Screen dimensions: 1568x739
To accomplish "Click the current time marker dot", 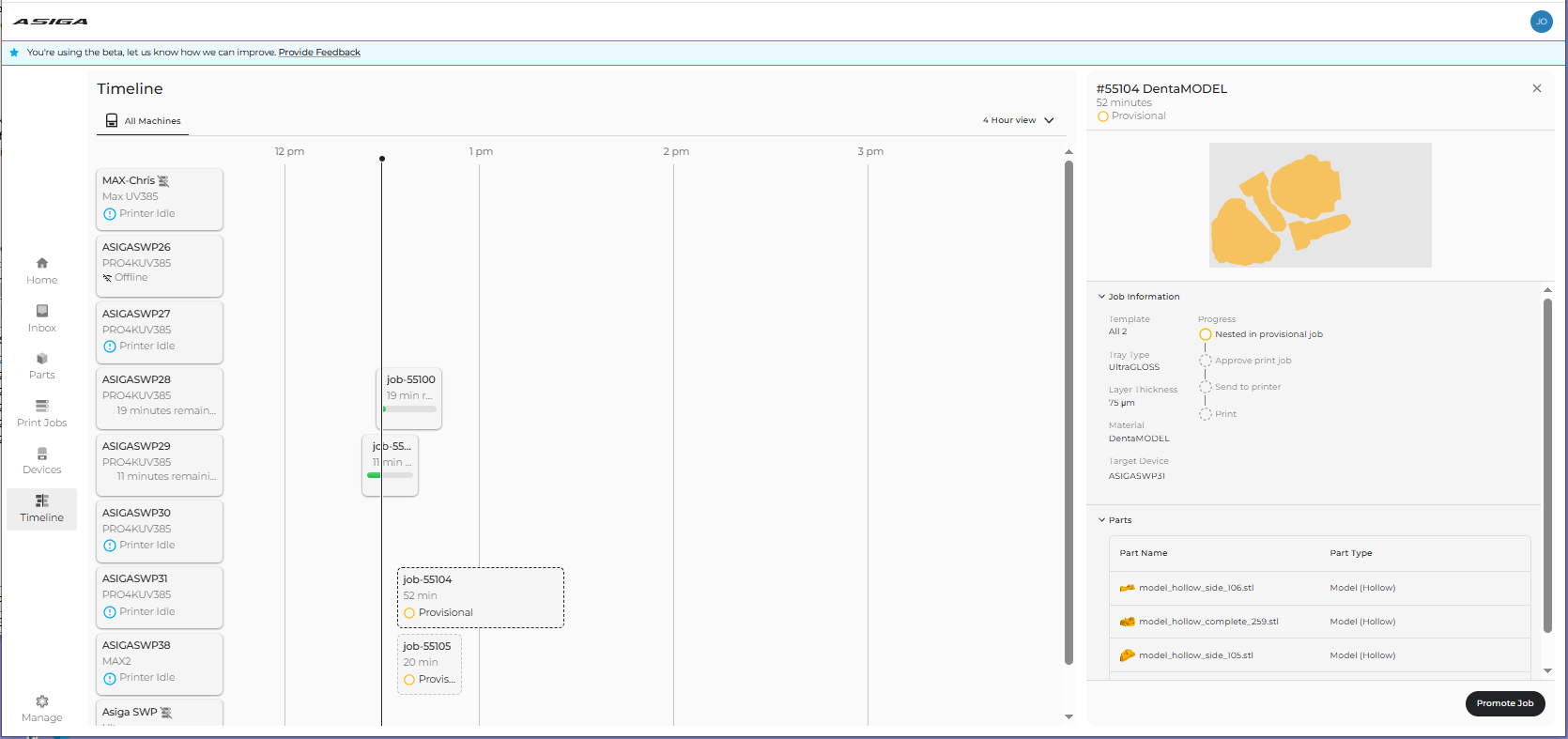I will point(381,159).
